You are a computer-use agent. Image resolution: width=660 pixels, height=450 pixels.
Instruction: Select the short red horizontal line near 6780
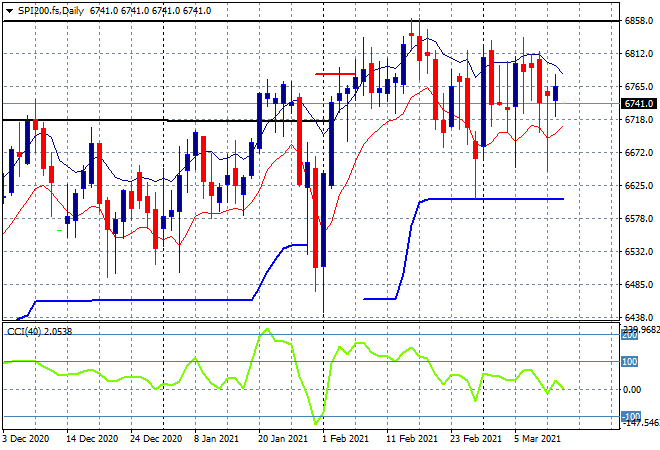tap(335, 74)
